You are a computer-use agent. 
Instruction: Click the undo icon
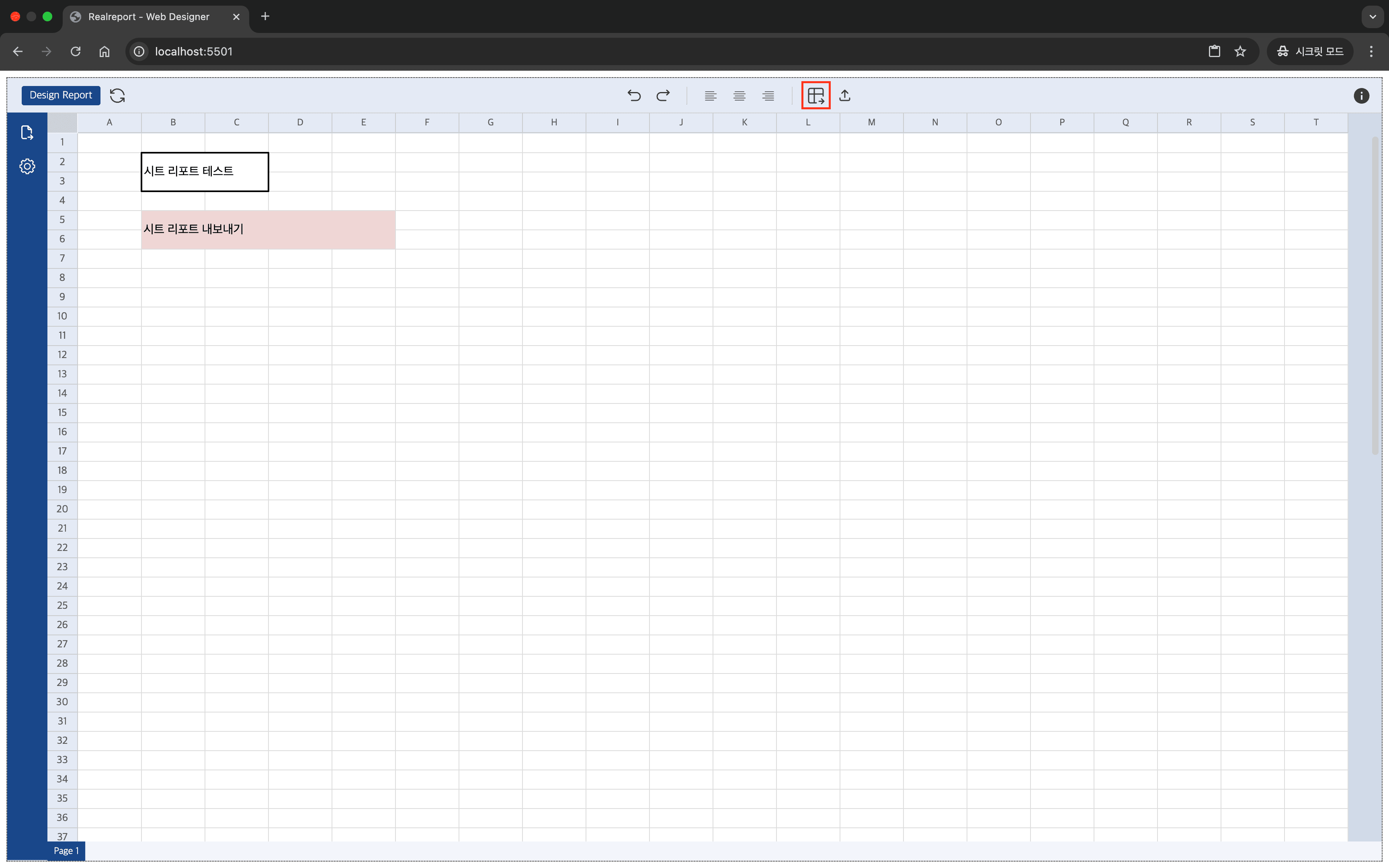633,95
